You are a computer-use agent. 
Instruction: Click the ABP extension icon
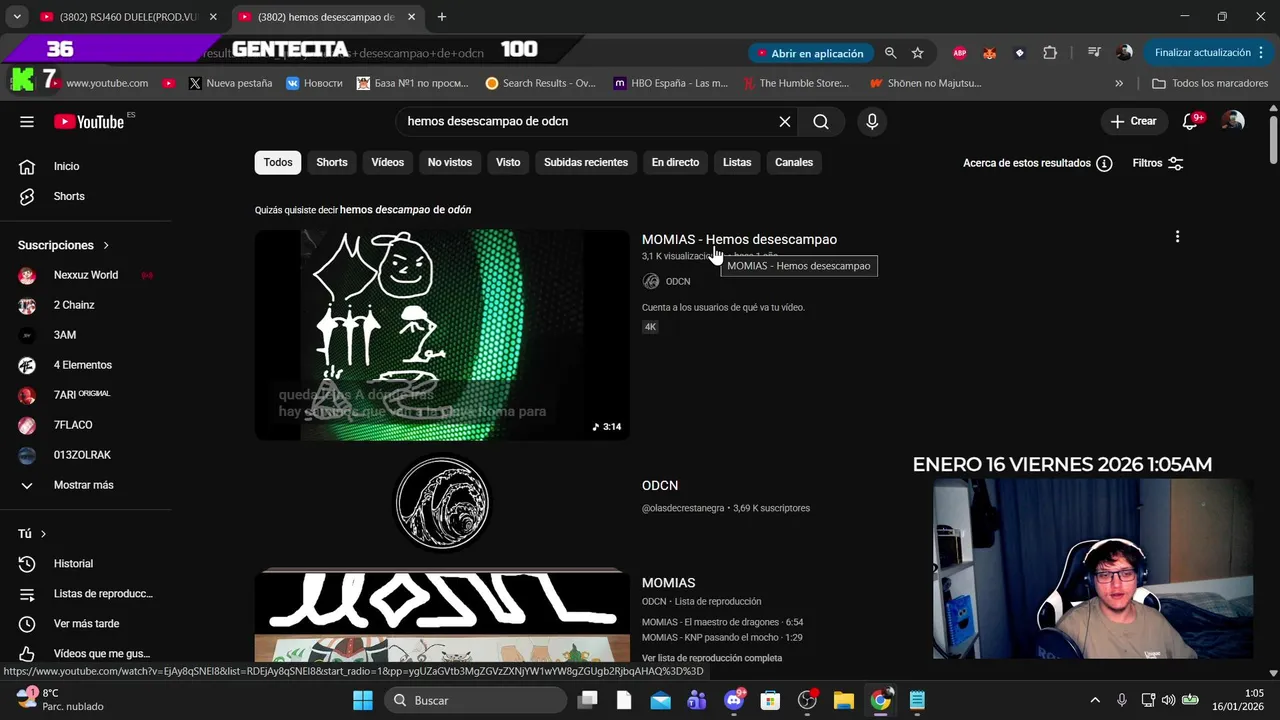(960, 53)
